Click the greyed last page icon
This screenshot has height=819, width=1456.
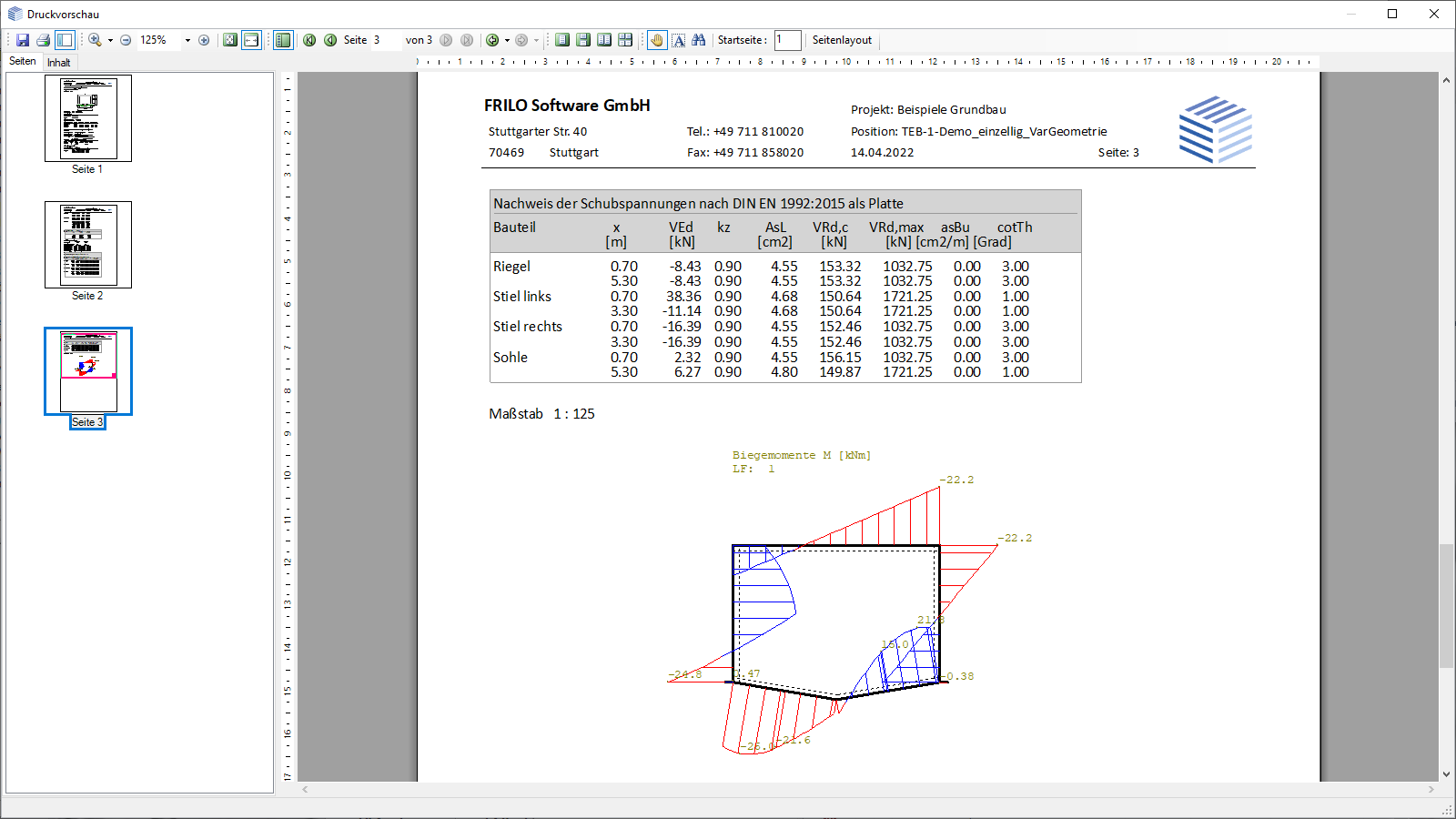(467, 40)
